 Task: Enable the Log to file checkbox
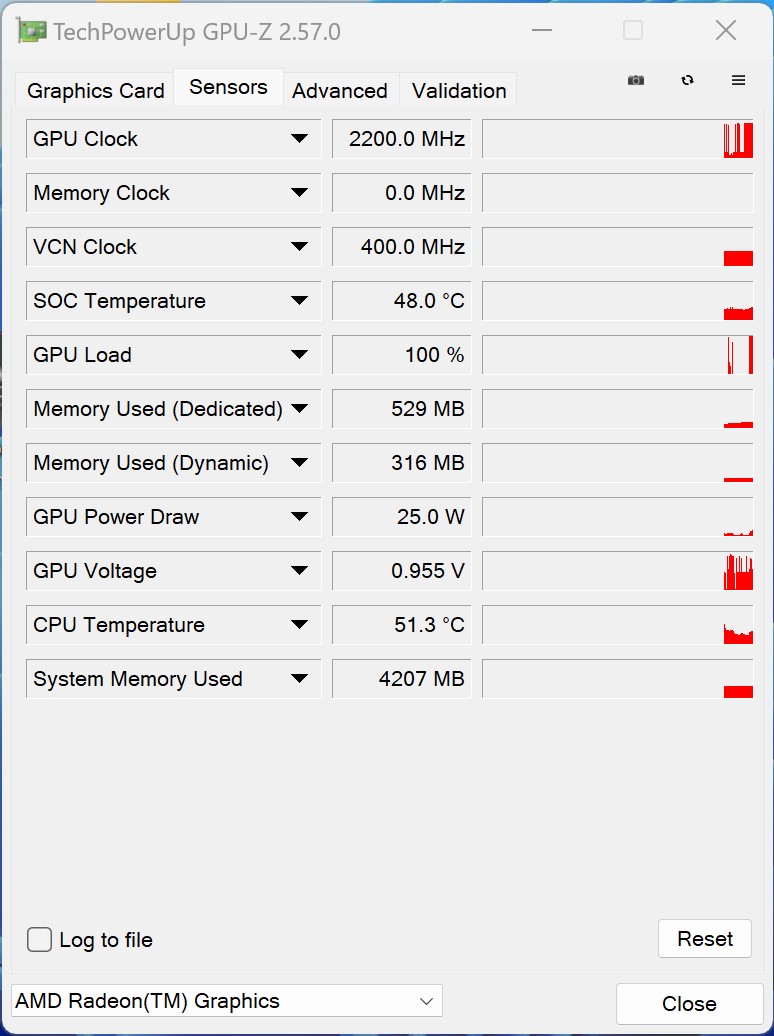coord(39,939)
